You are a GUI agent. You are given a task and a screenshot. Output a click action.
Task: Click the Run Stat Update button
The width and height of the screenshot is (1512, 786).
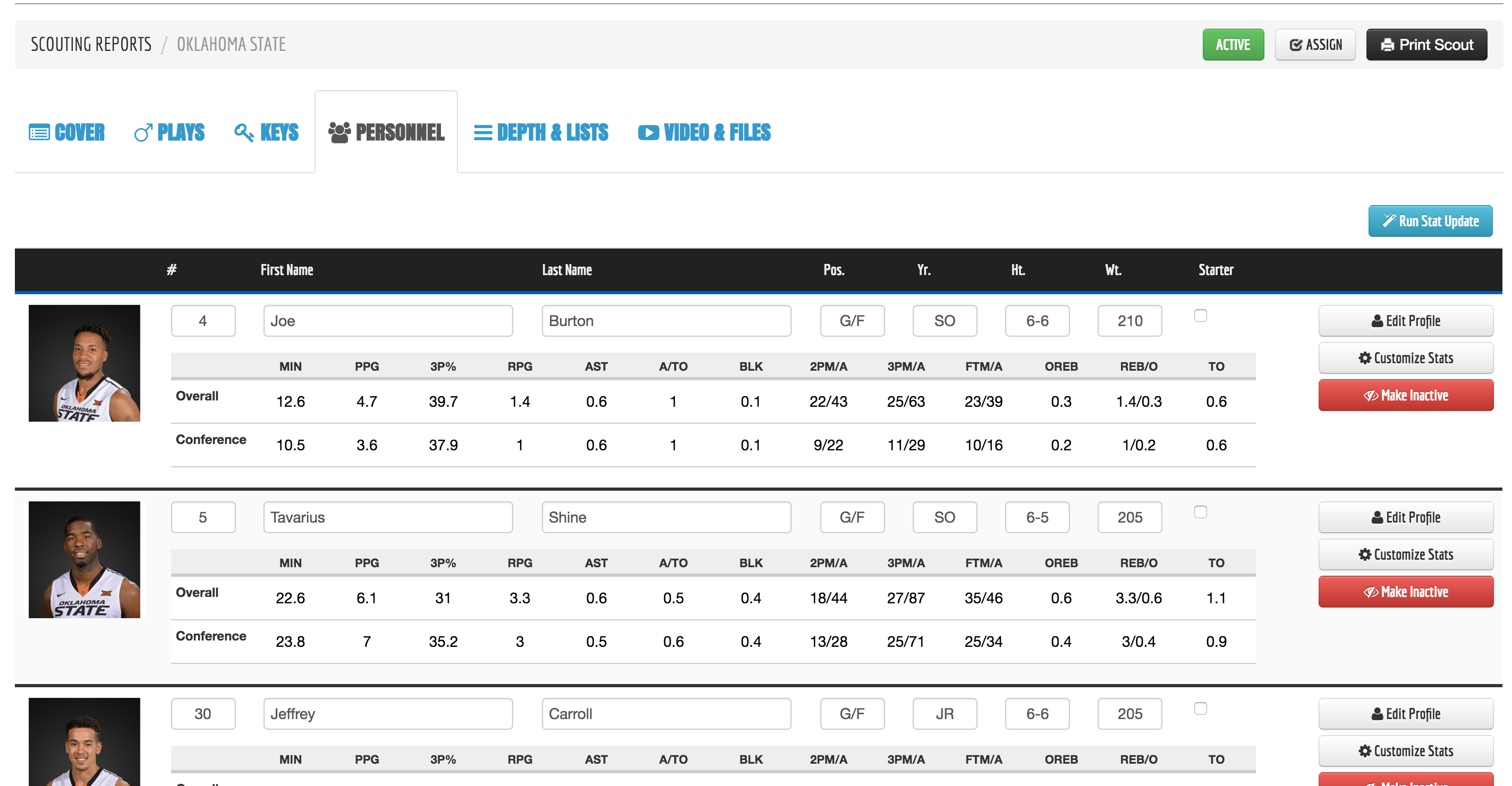coord(1430,221)
